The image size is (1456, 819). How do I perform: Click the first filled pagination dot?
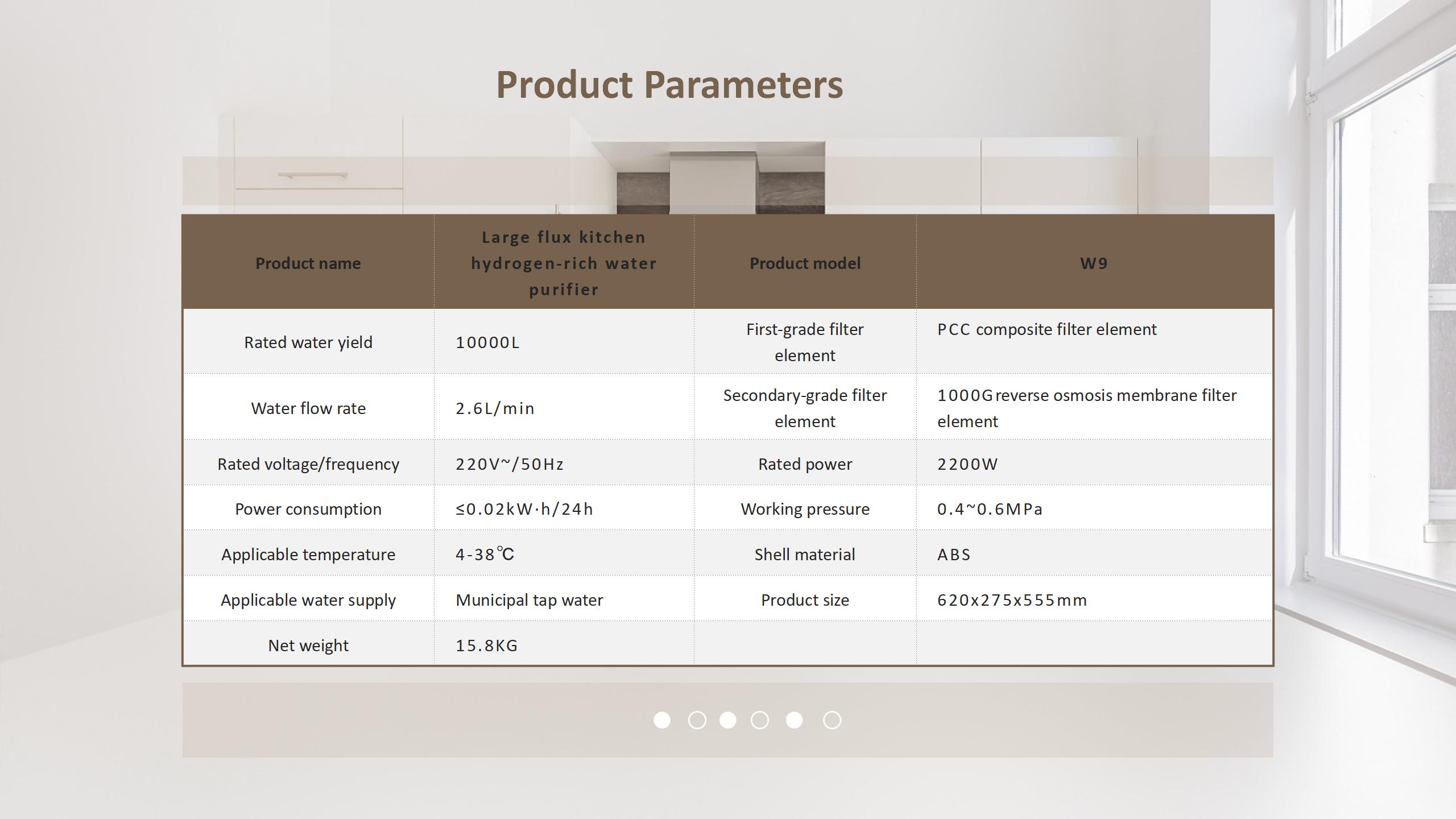click(661, 720)
